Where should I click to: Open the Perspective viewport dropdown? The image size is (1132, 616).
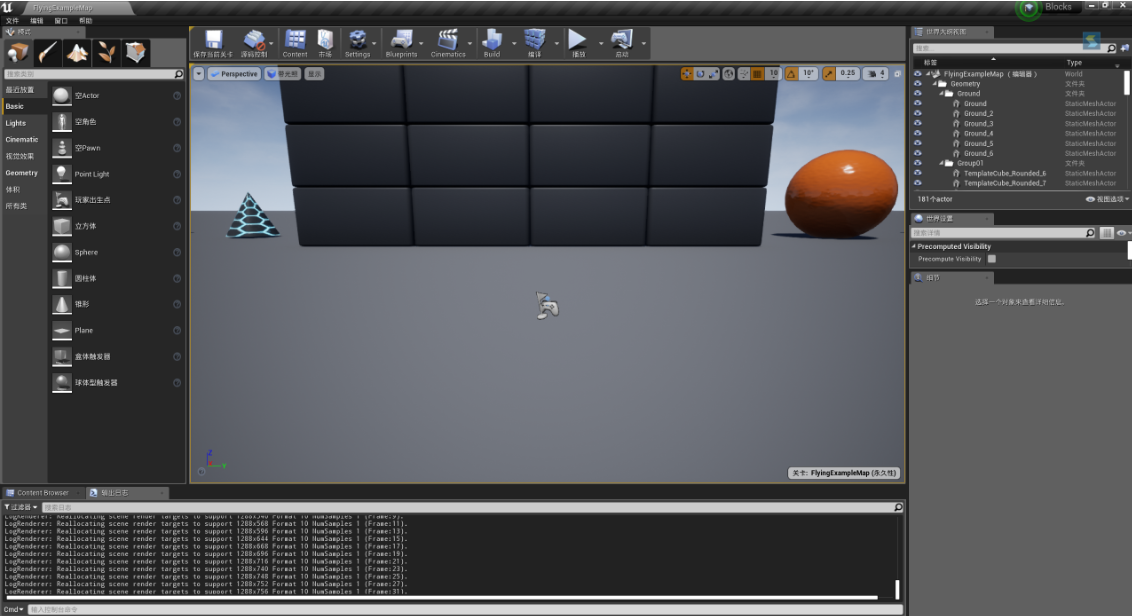coord(235,74)
